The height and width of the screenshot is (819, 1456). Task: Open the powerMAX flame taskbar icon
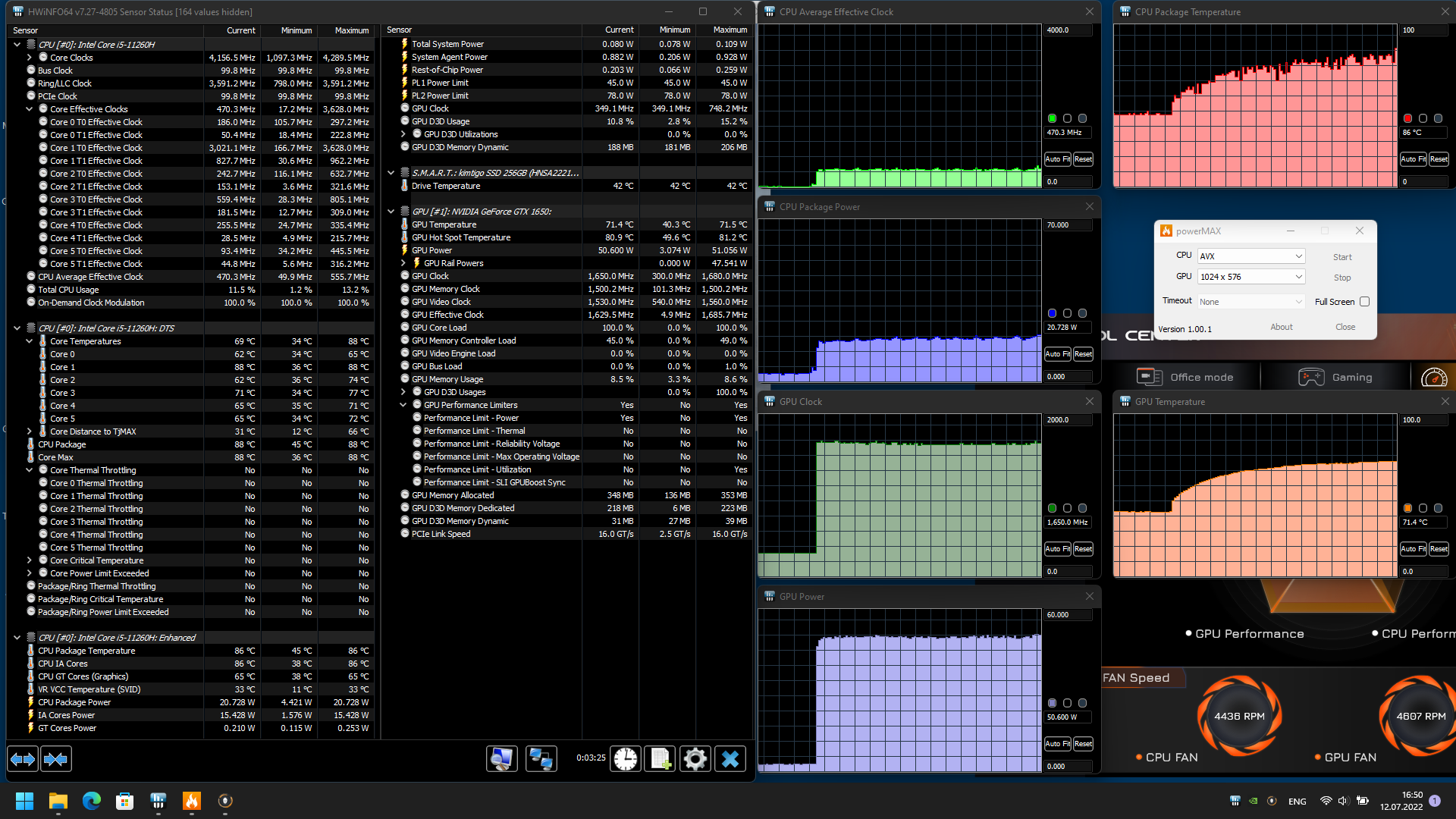point(191,801)
